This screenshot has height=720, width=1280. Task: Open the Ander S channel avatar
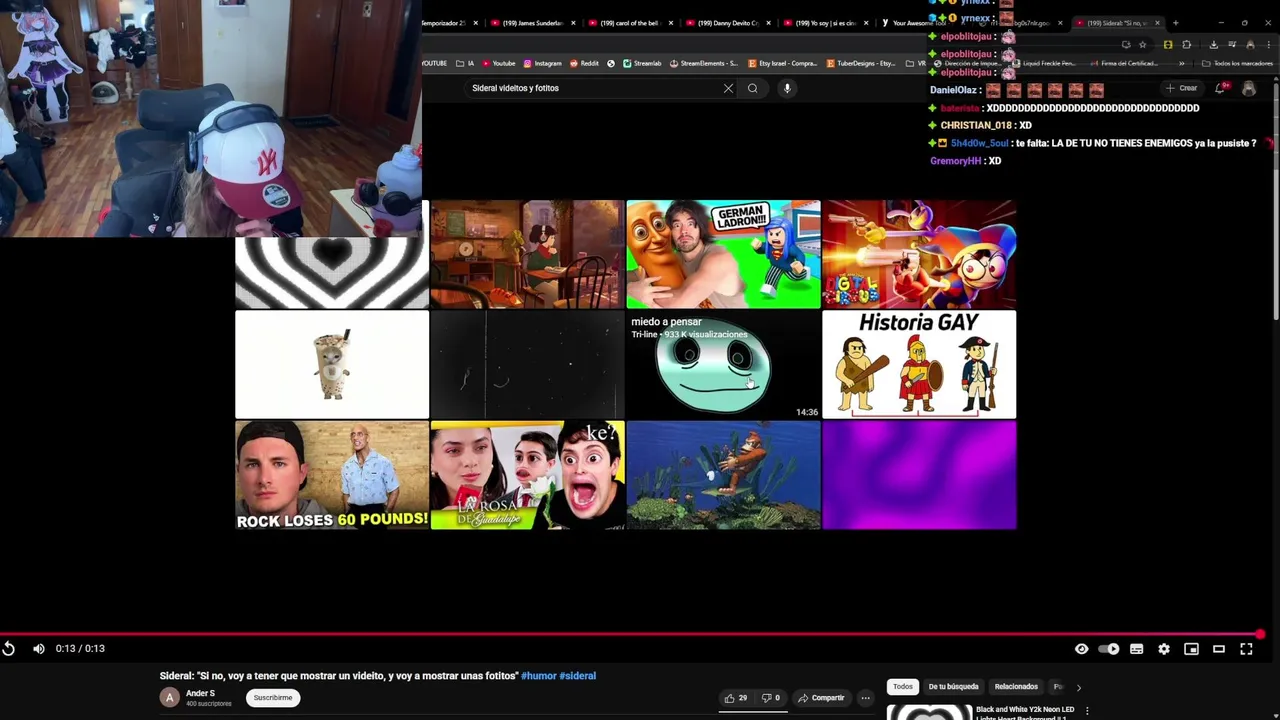pyautogui.click(x=169, y=698)
